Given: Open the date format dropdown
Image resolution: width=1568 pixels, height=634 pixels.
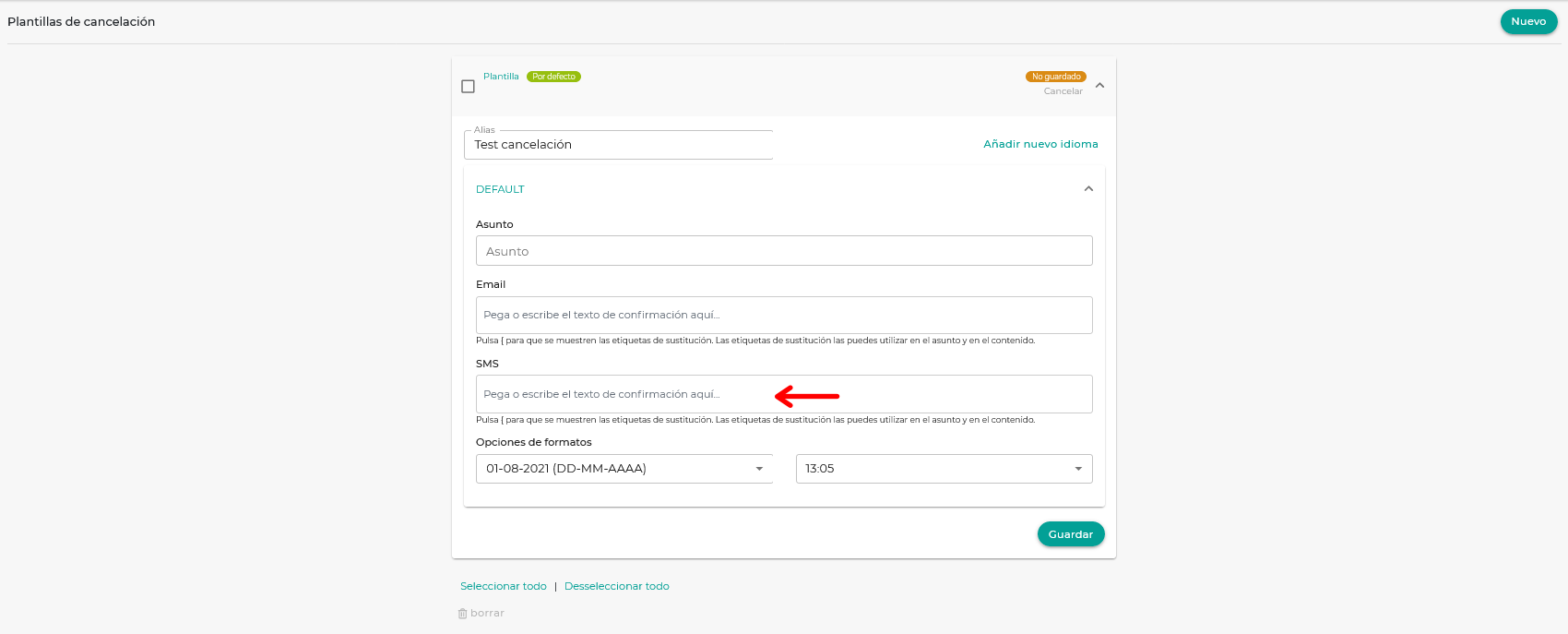Looking at the screenshot, I should tap(624, 469).
